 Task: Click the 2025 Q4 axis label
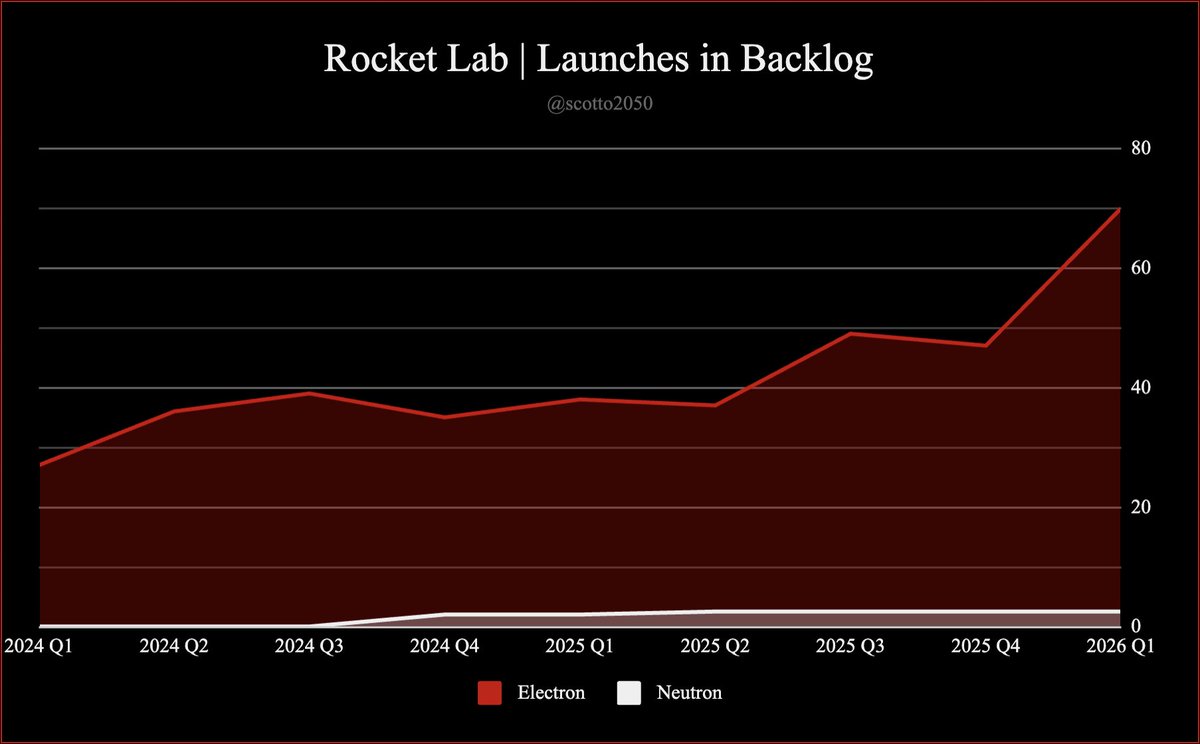click(x=984, y=646)
